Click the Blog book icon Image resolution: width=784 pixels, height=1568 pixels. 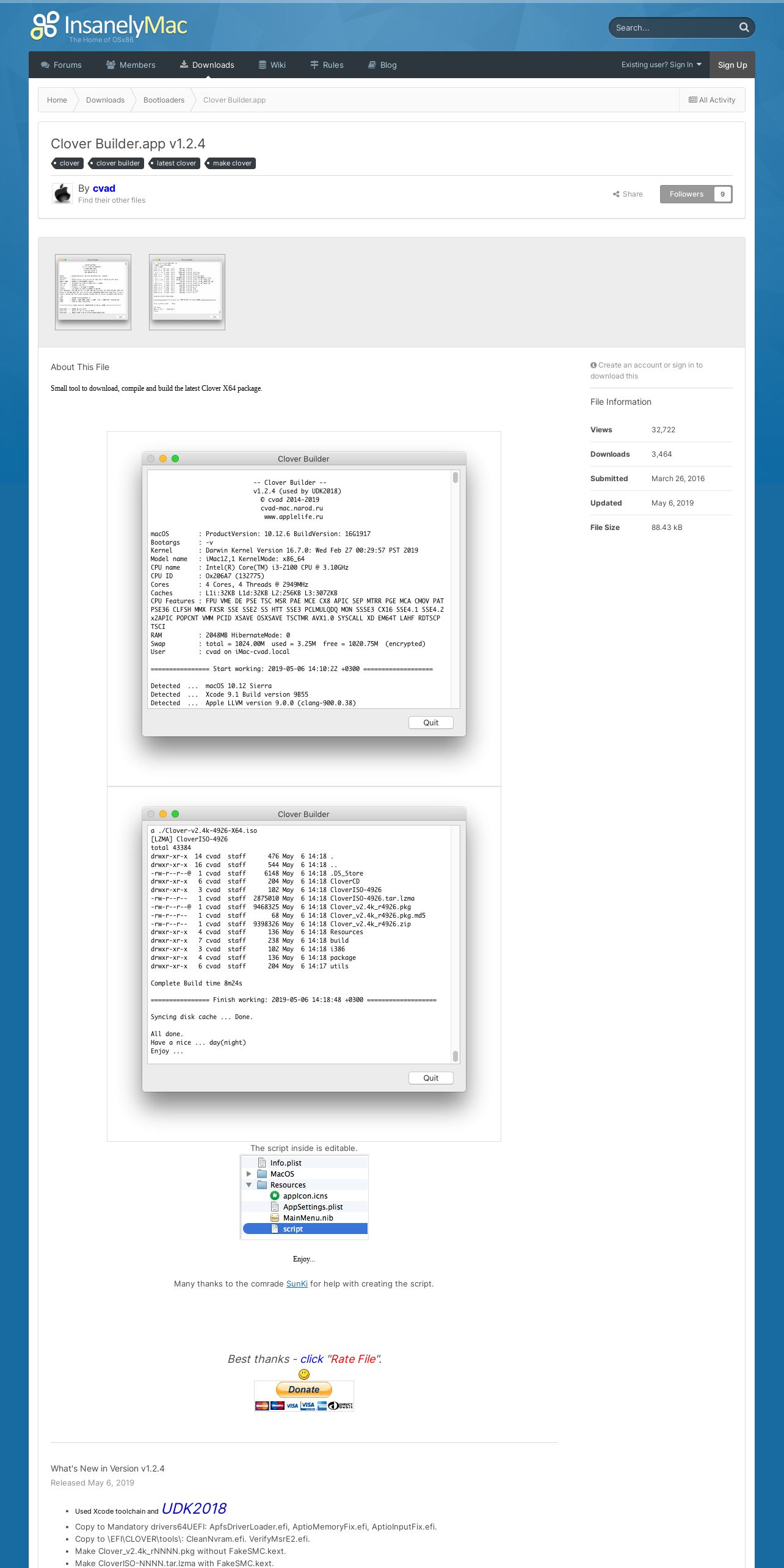pyautogui.click(x=372, y=65)
